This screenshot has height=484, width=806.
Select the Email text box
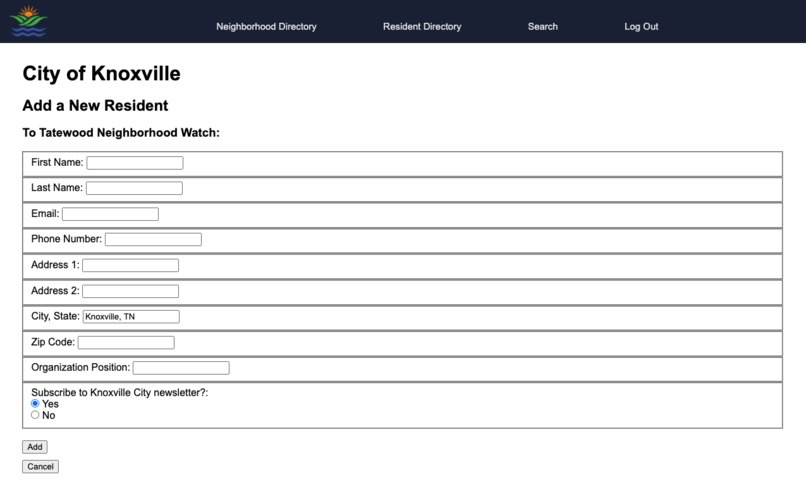[111, 214]
